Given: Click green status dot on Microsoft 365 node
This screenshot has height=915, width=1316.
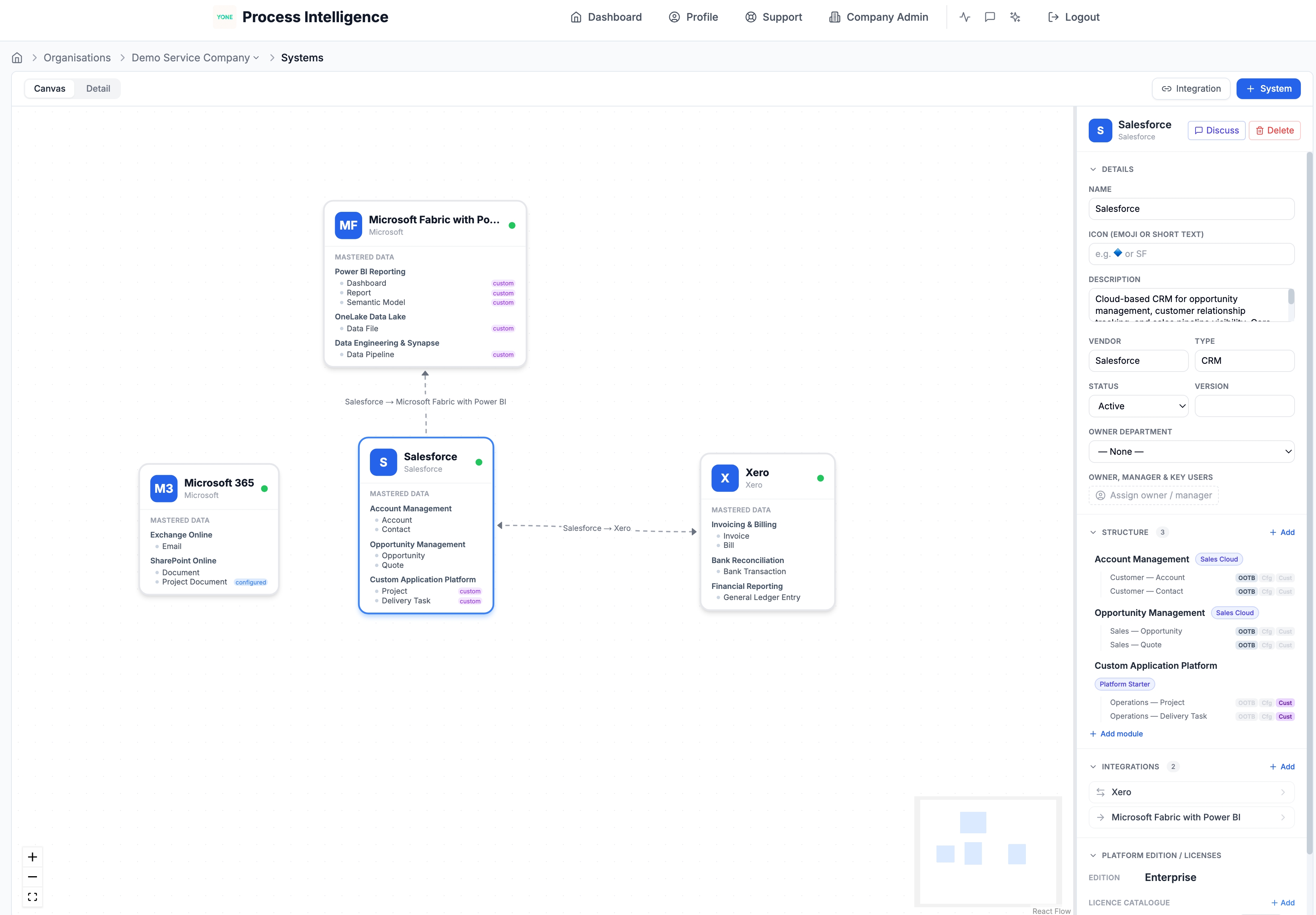Looking at the screenshot, I should [264, 488].
